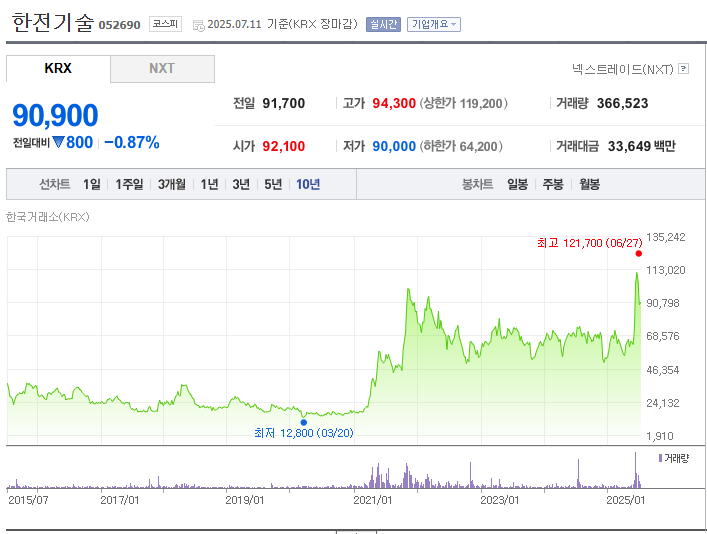Click the 거래대금 value 33,649 백만
Screen dimensions: 707x534
pyautogui.click(x=642, y=146)
